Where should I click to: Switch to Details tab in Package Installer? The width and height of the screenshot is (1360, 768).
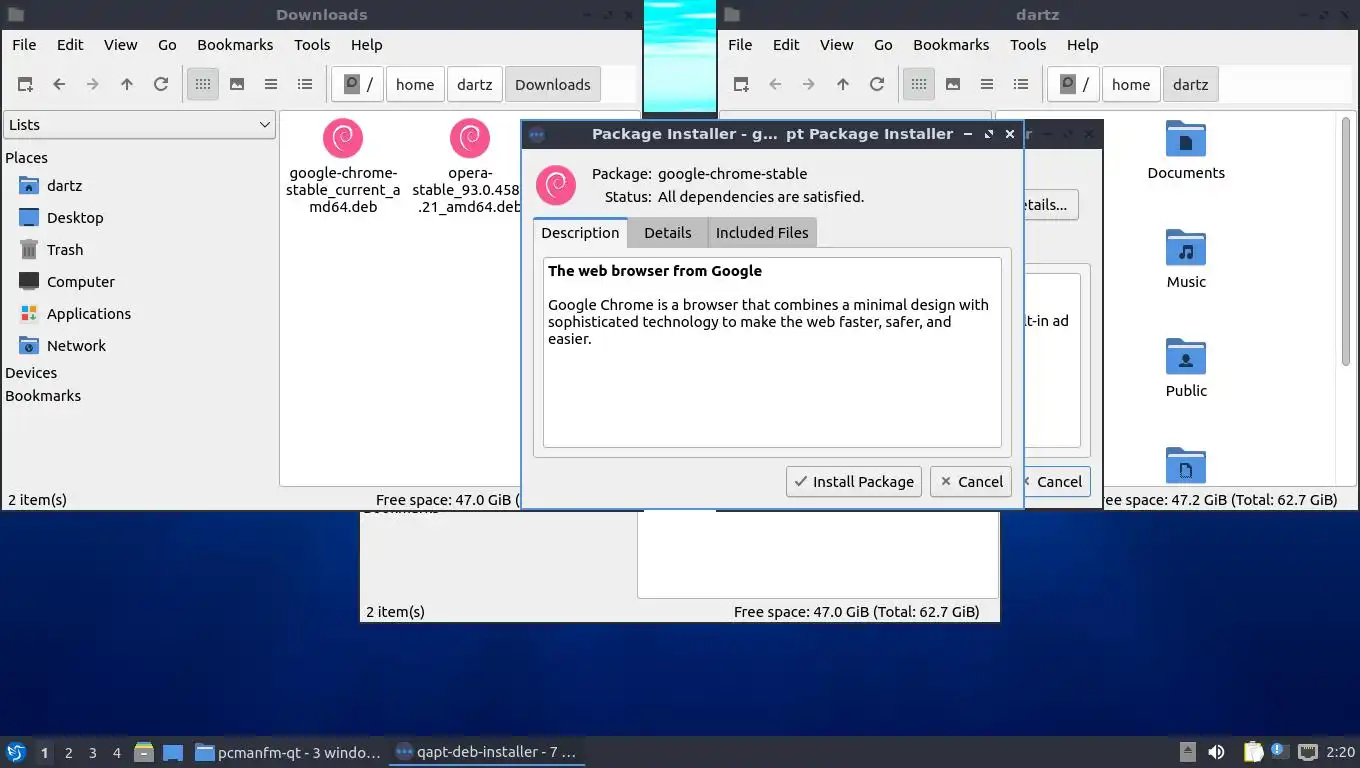pyautogui.click(x=668, y=233)
